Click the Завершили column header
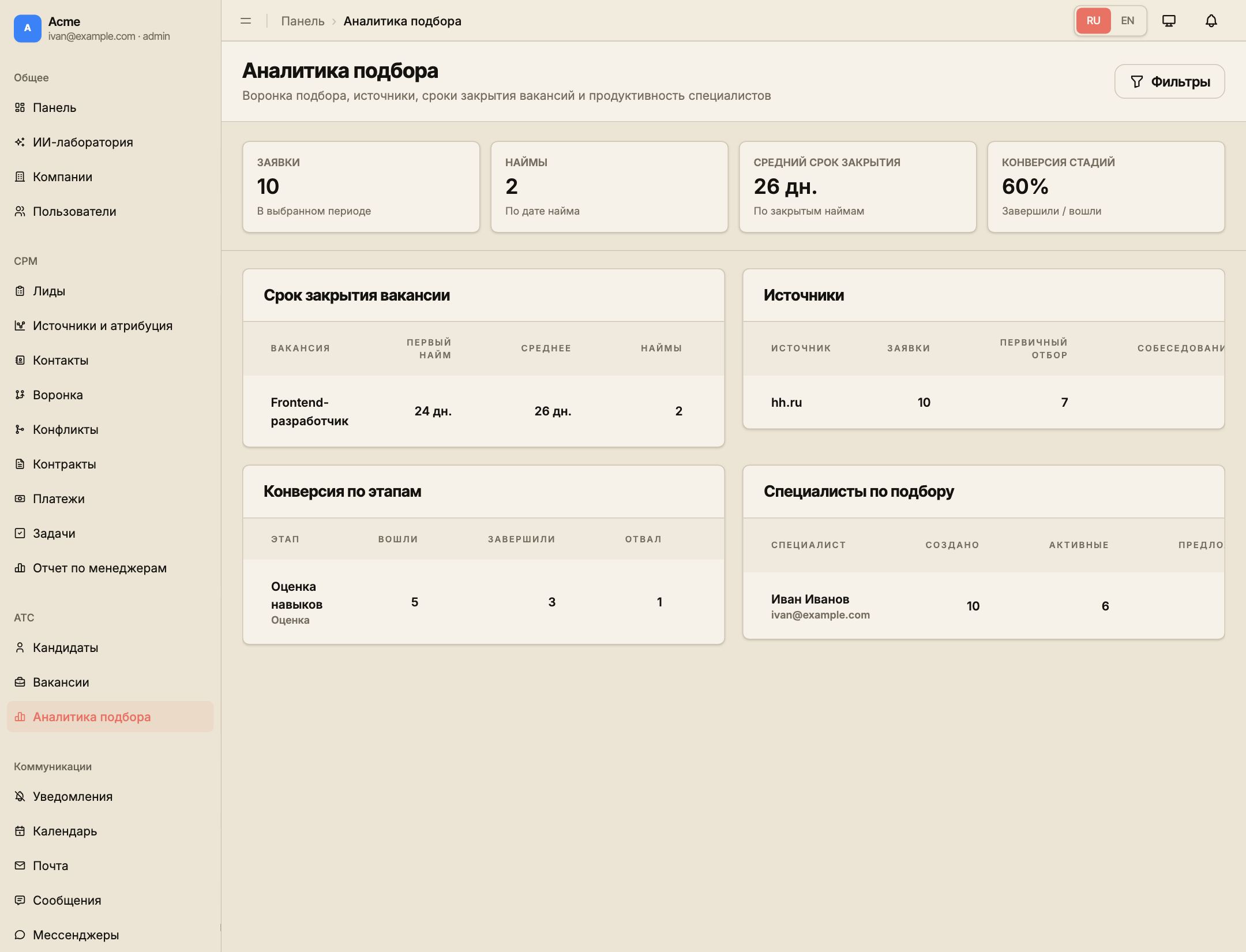 [x=521, y=539]
